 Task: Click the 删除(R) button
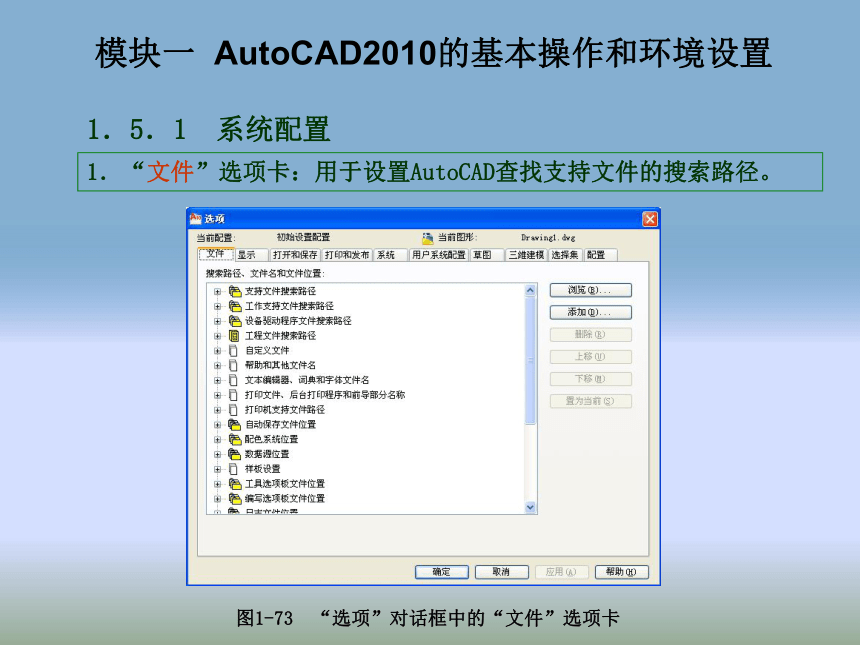591,335
